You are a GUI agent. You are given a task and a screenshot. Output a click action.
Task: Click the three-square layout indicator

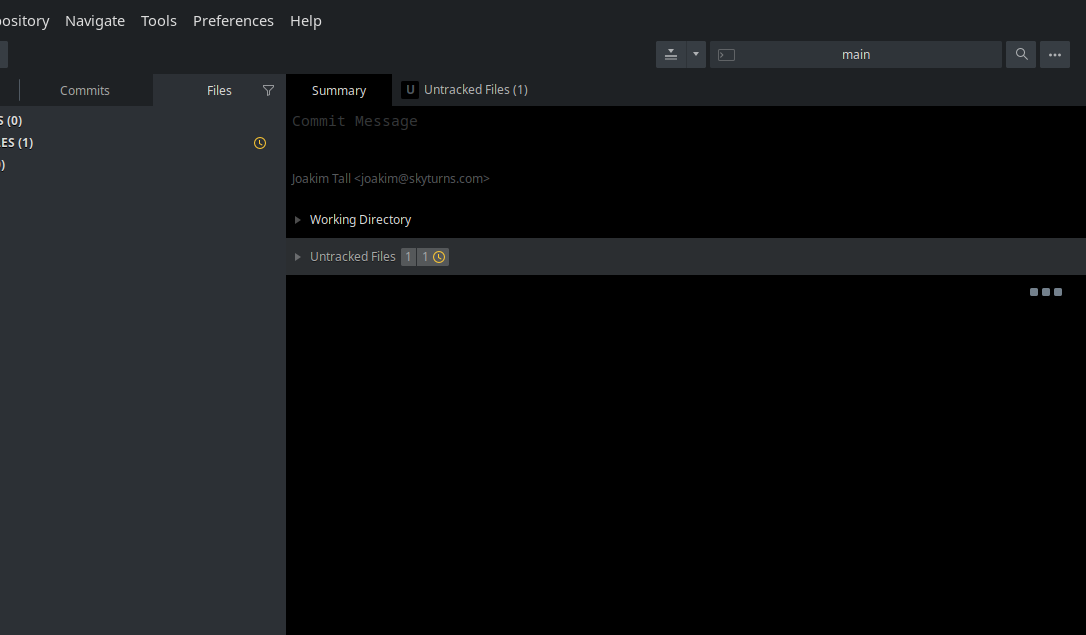click(1045, 292)
